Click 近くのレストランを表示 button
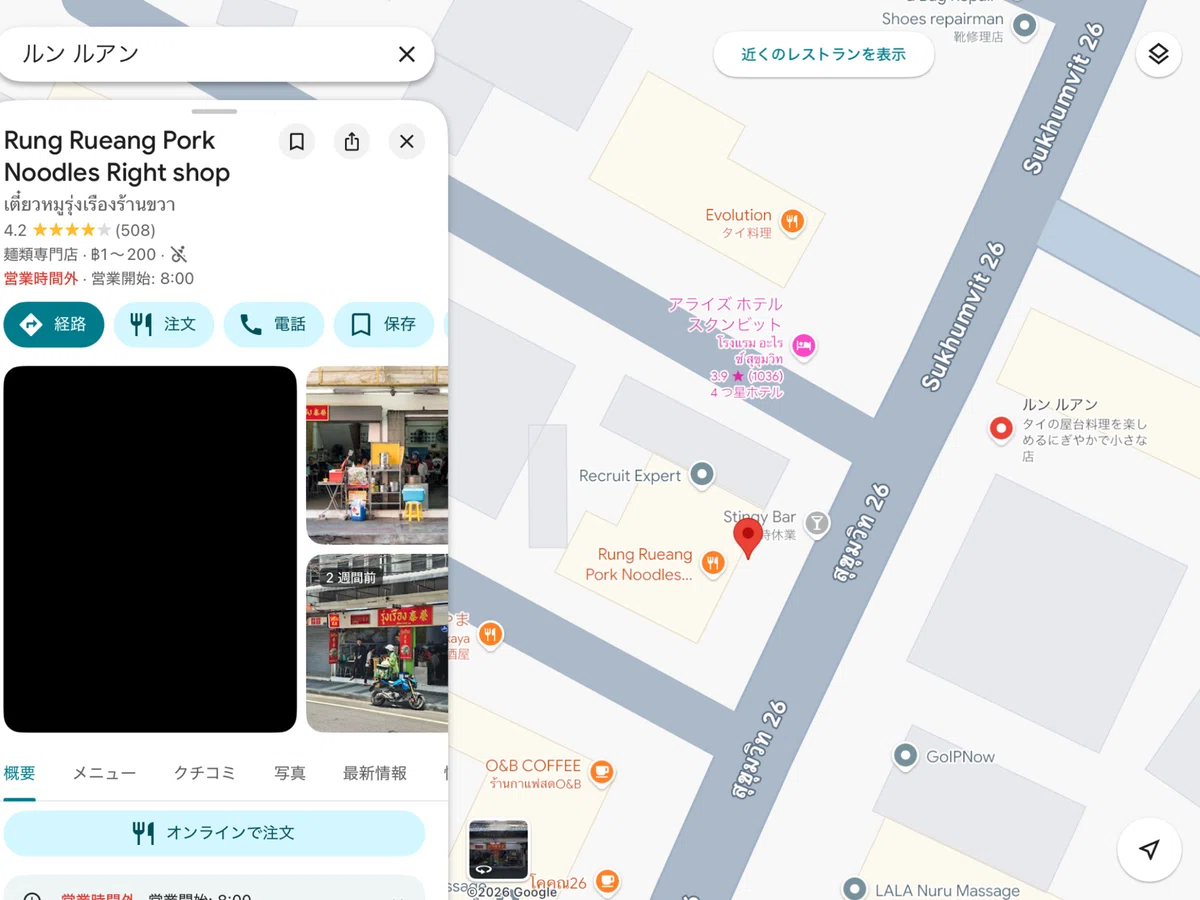The height and width of the screenshot is (900, 1200). tap(824, 54)
